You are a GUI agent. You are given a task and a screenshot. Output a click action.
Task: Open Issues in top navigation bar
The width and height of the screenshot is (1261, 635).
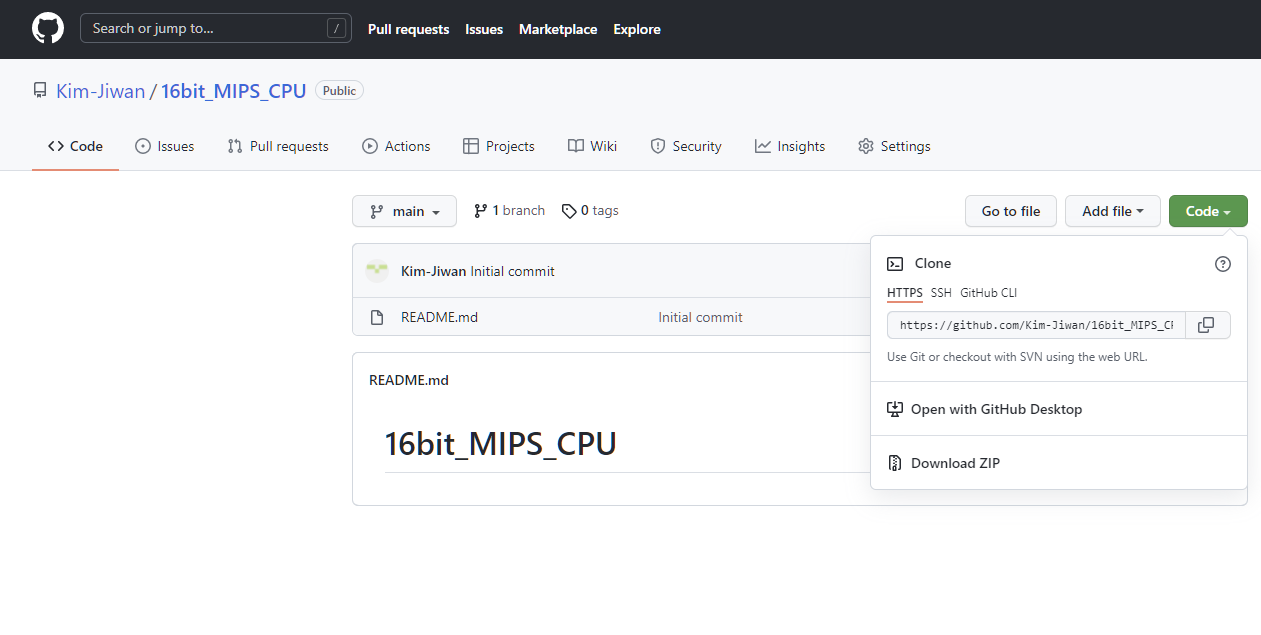pyautogui.click(x=484, y=29)
